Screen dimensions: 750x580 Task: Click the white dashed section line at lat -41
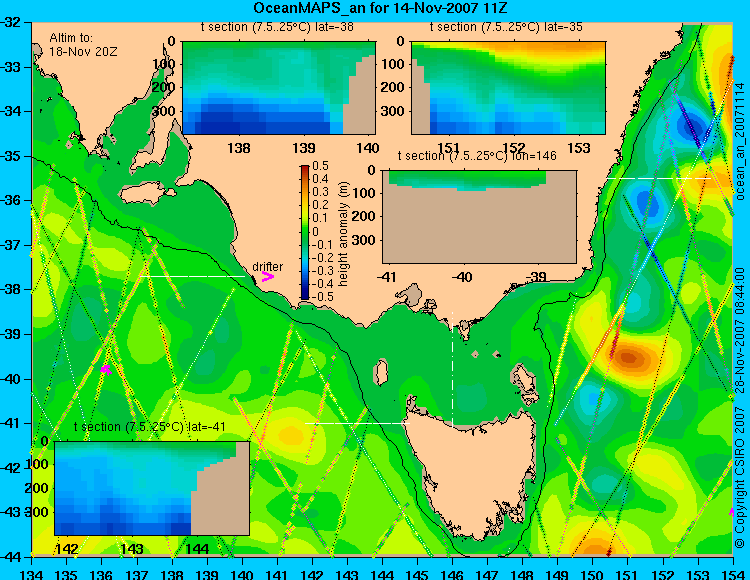(357, 423)
